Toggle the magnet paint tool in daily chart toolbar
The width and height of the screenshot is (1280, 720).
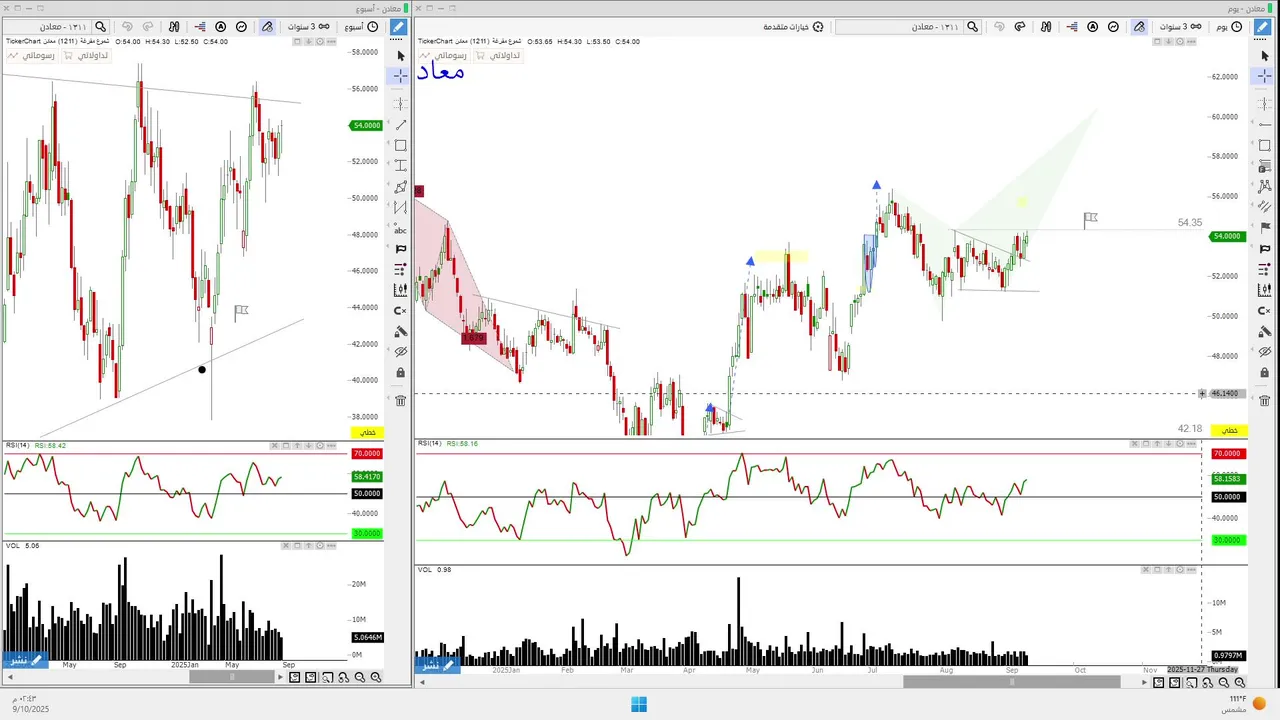coord(1139,27)
